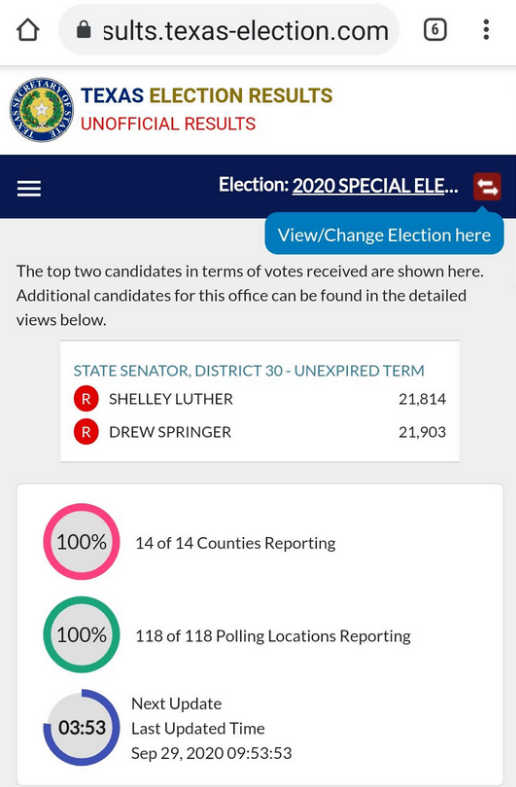The width and height of the screenshot is (516, 787).
Task: Select the Shelley Luther candidate row
Action: tap(260, 399)
